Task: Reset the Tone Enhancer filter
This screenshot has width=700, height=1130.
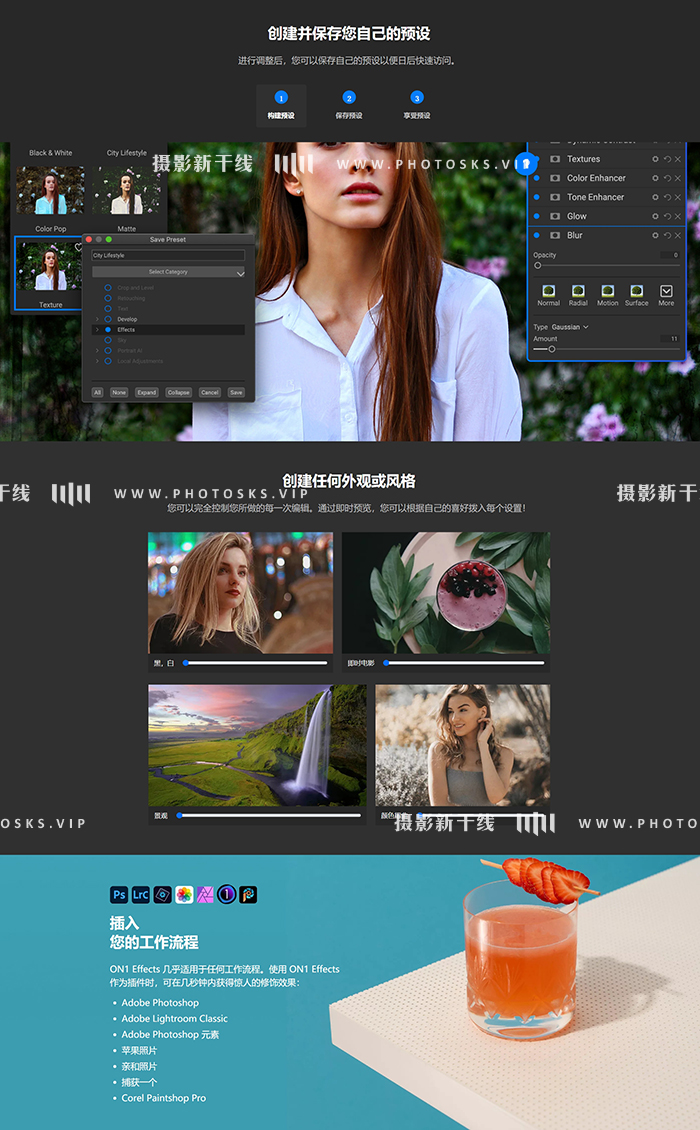Action: click(x=667, y=197)
